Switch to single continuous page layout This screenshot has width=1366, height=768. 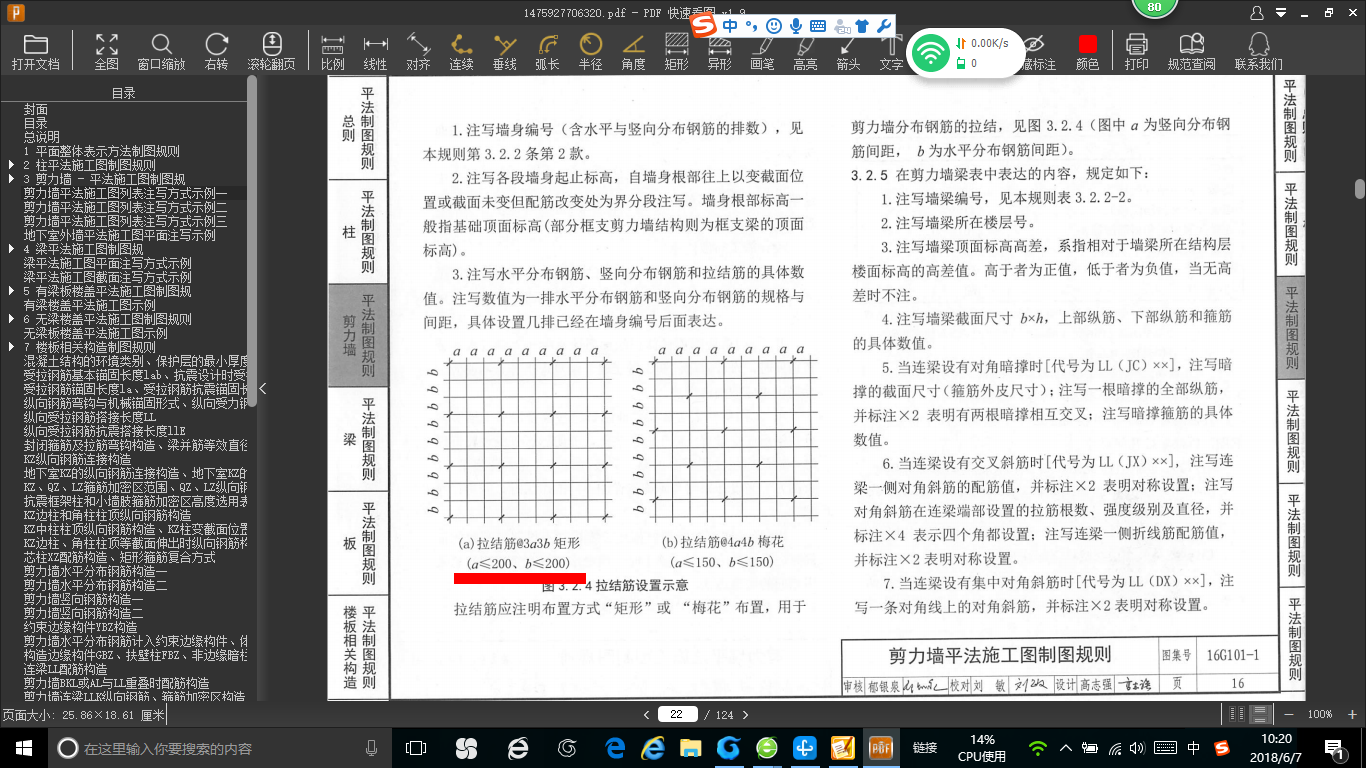(1258, 714)
